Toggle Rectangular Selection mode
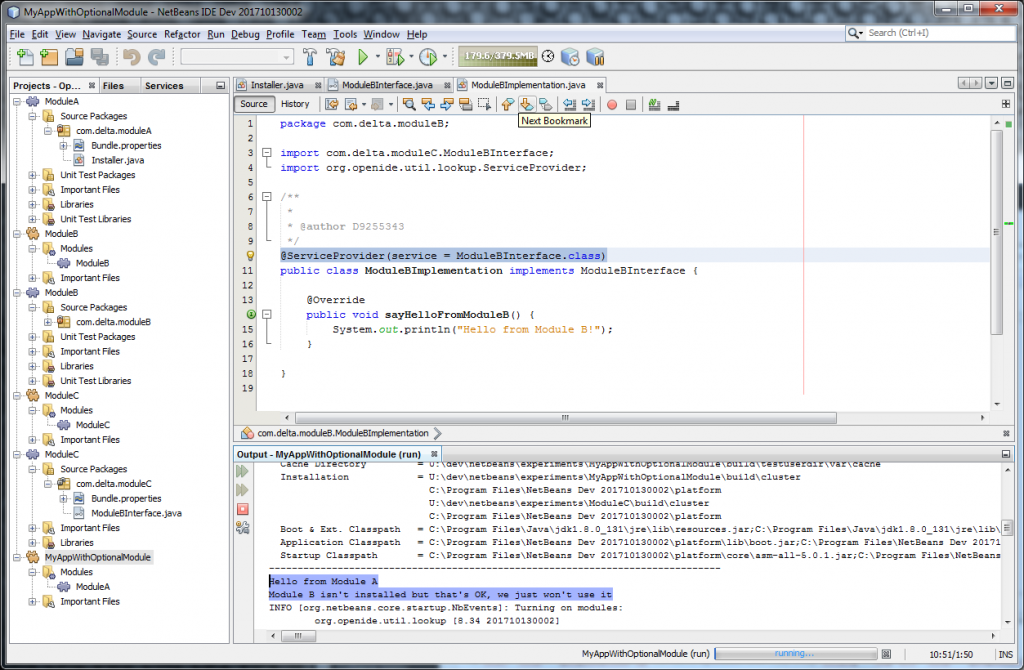Viewport: 1024px width, 670px height. (485, 104)
